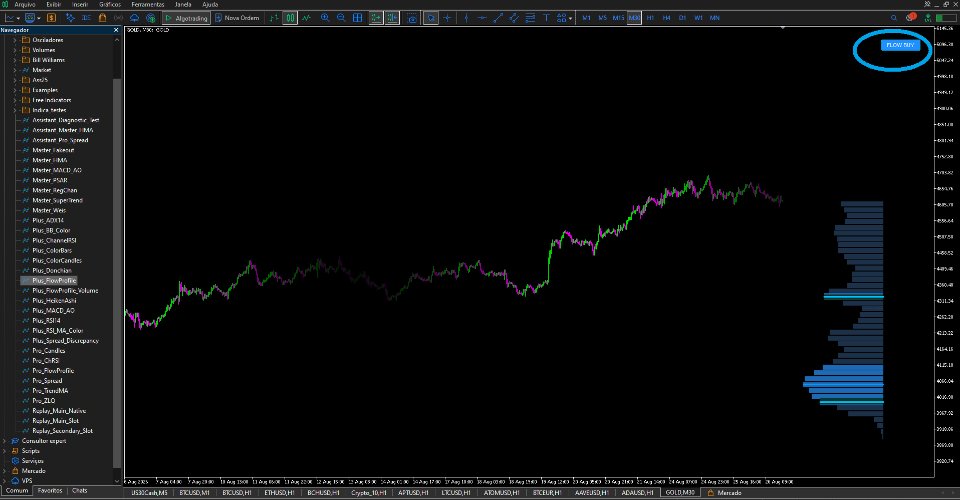Switch to the ETHUSD,H1 chart tab
This screenshot has width=960, height=500.
[x=279, y=493]
